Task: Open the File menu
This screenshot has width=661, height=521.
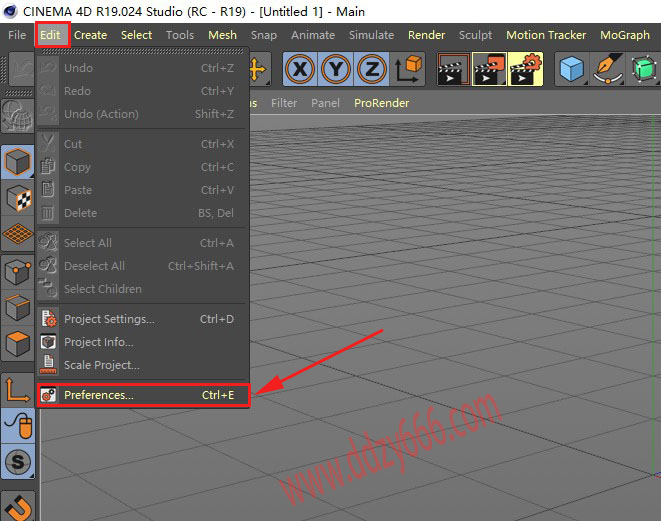Action: coord(17,35)
